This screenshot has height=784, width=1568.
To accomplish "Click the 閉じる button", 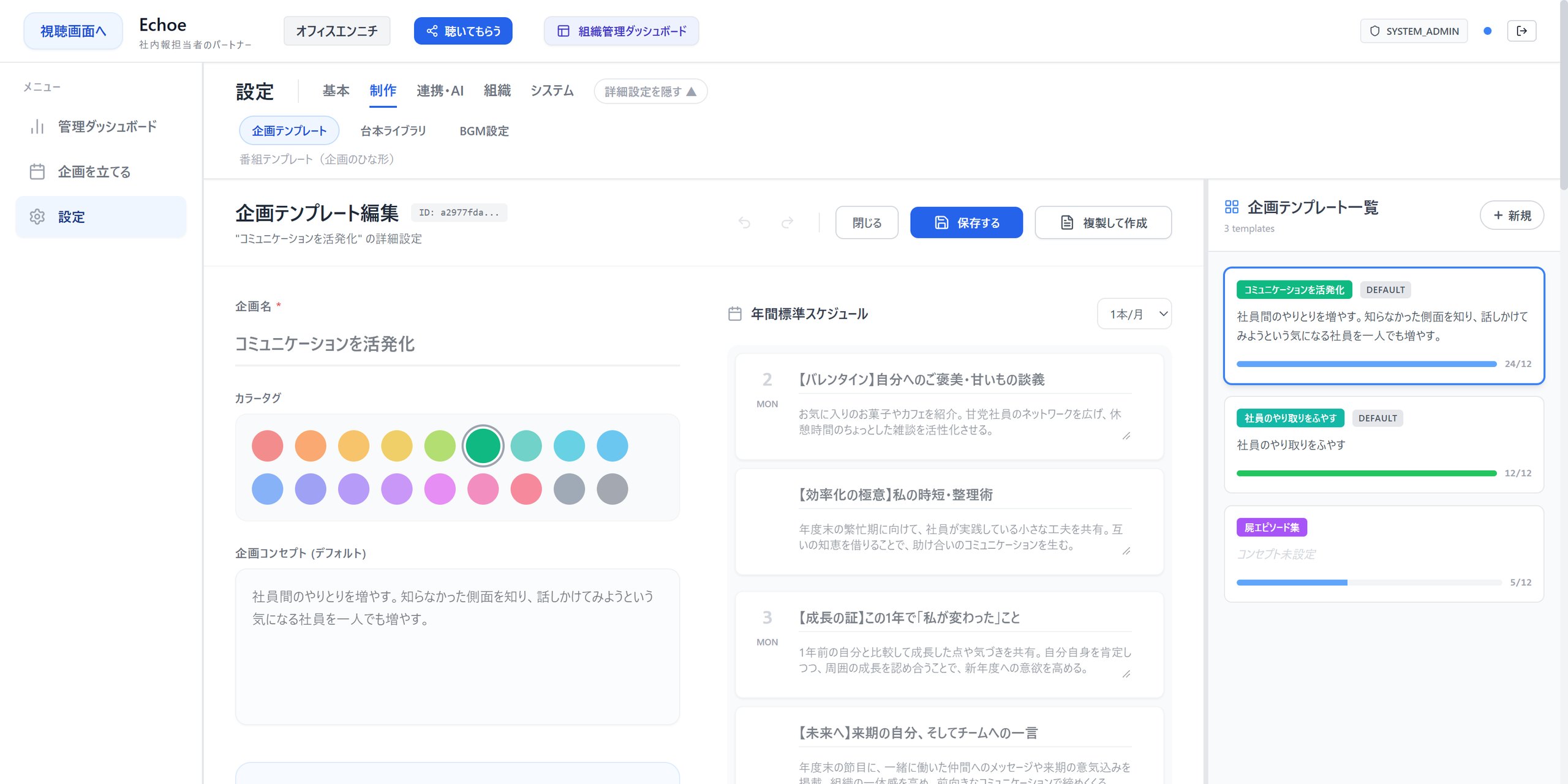I will 867,222.
